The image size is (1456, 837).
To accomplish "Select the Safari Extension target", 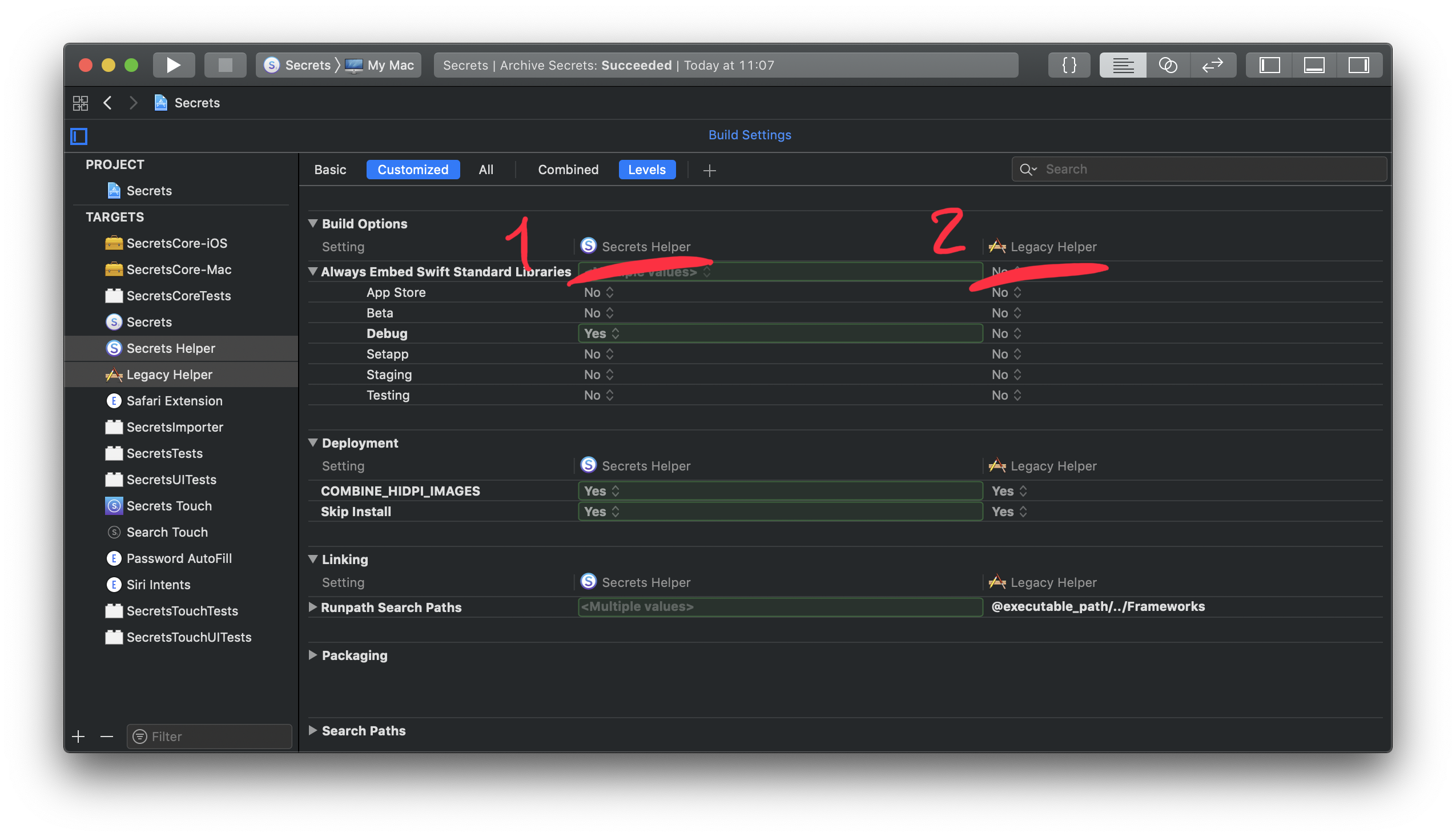I will [x=174, y=401].
